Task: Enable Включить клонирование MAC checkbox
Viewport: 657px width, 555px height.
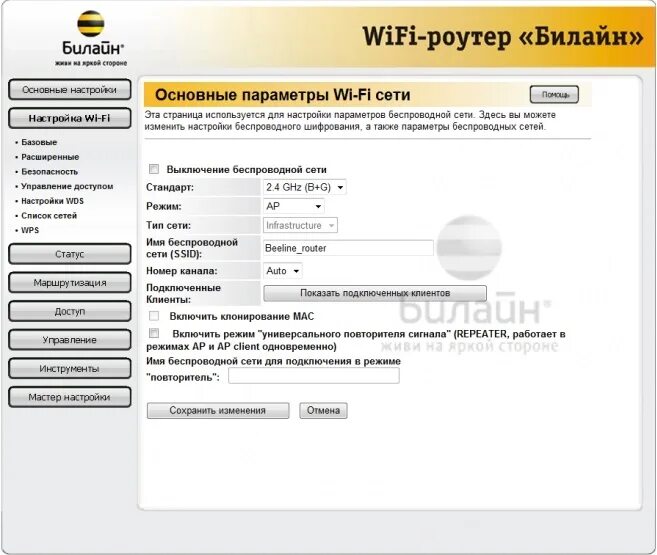Action: (154, 316)
